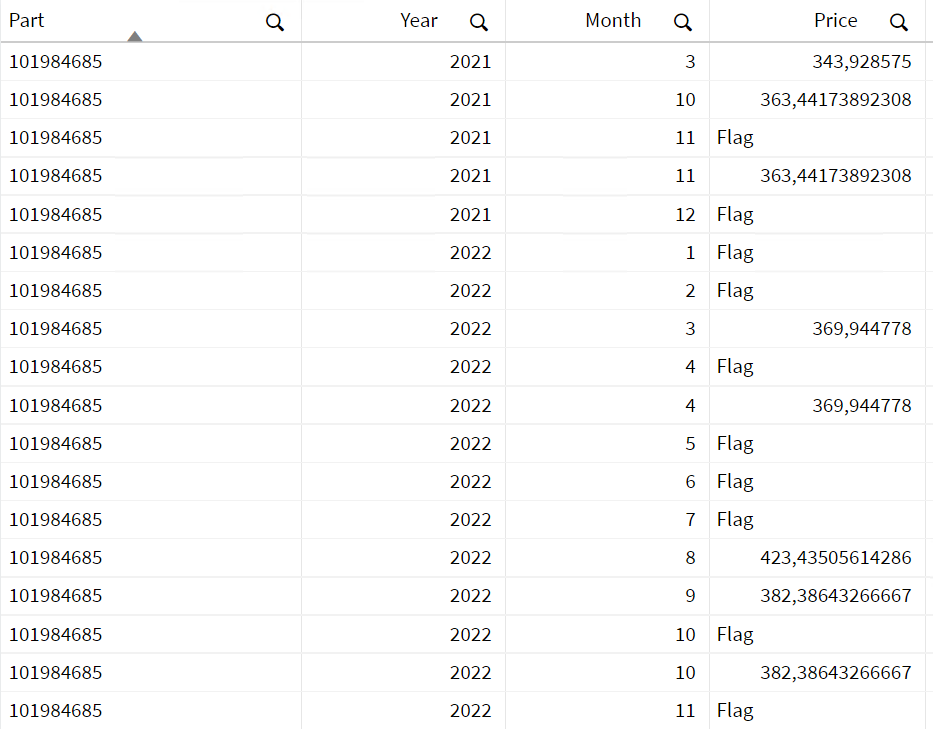Sort table by the Part header label

[27, 20]
